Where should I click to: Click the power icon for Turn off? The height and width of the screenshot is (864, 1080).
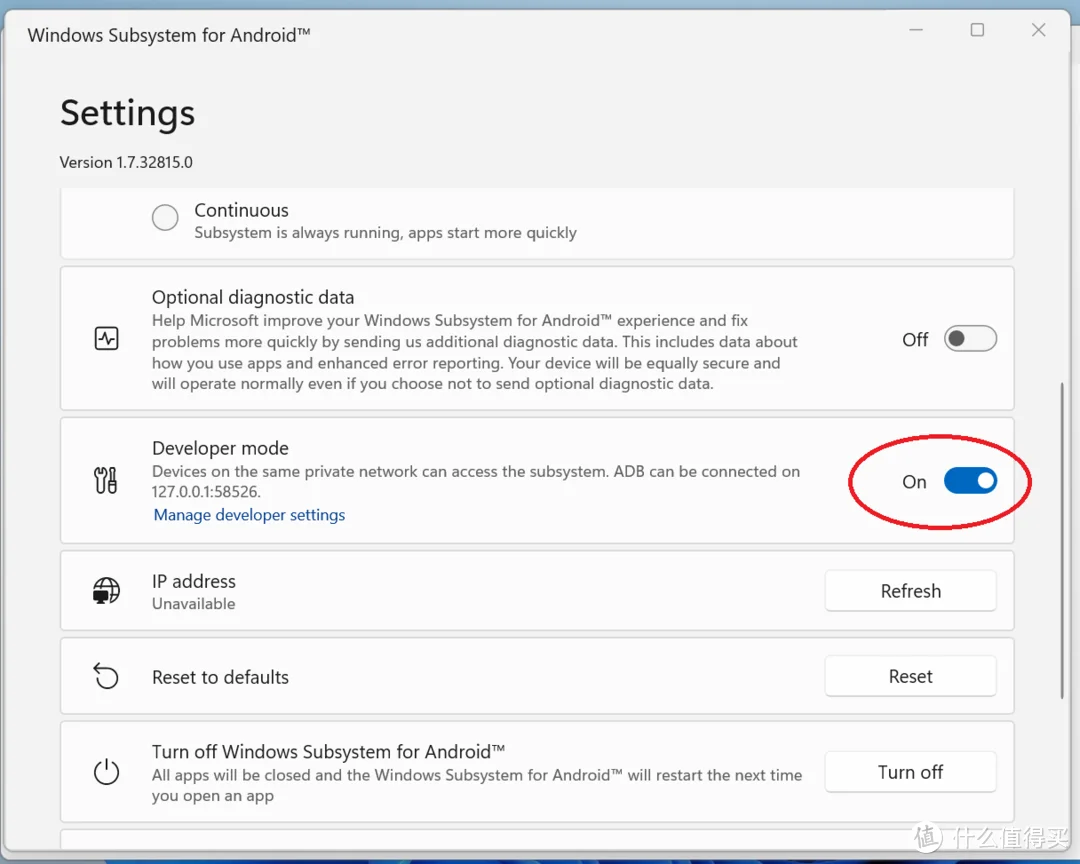point(106,772)
